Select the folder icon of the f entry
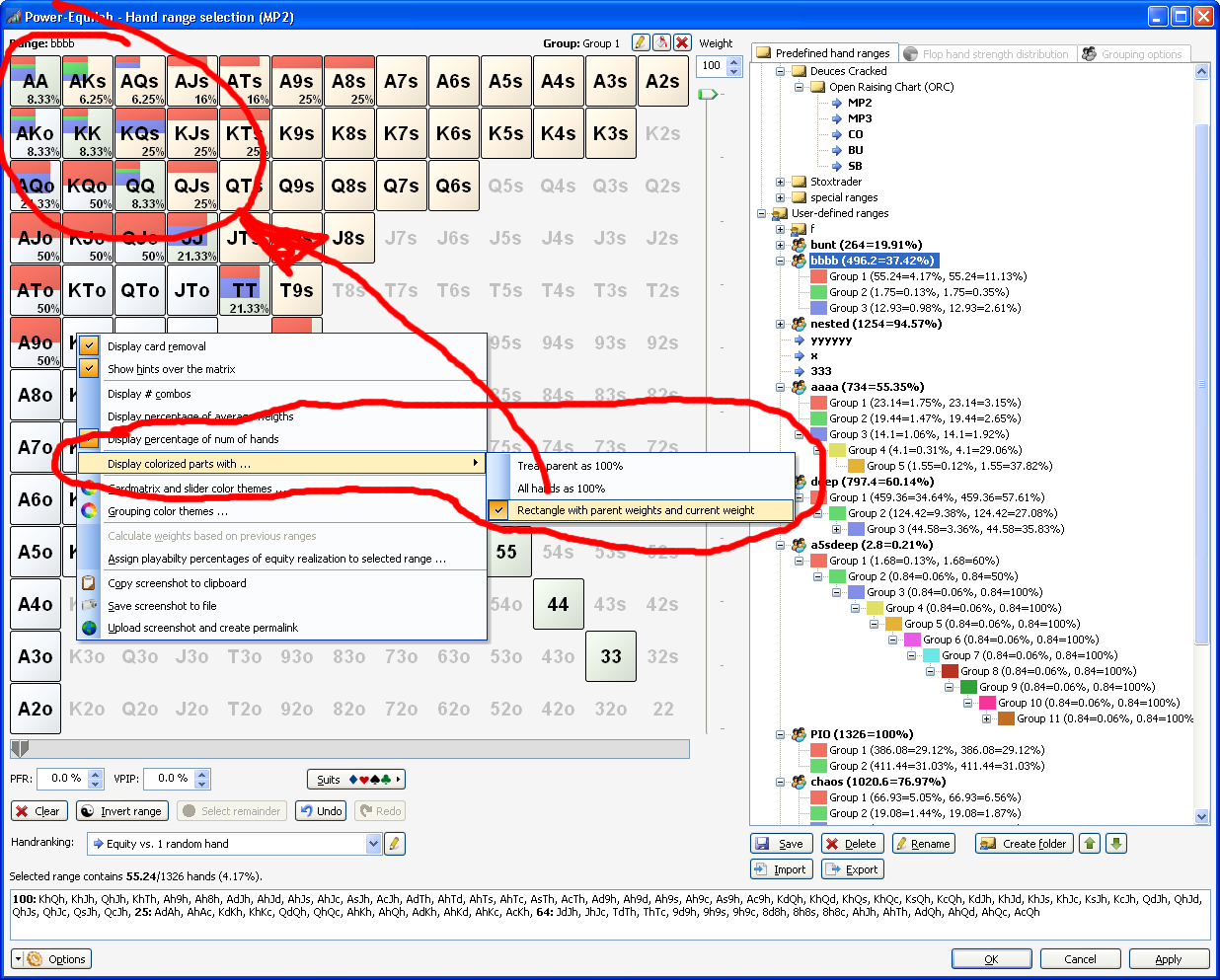Image resolution: width=1220 pixels, height=980 pixels. click(800, 229)
